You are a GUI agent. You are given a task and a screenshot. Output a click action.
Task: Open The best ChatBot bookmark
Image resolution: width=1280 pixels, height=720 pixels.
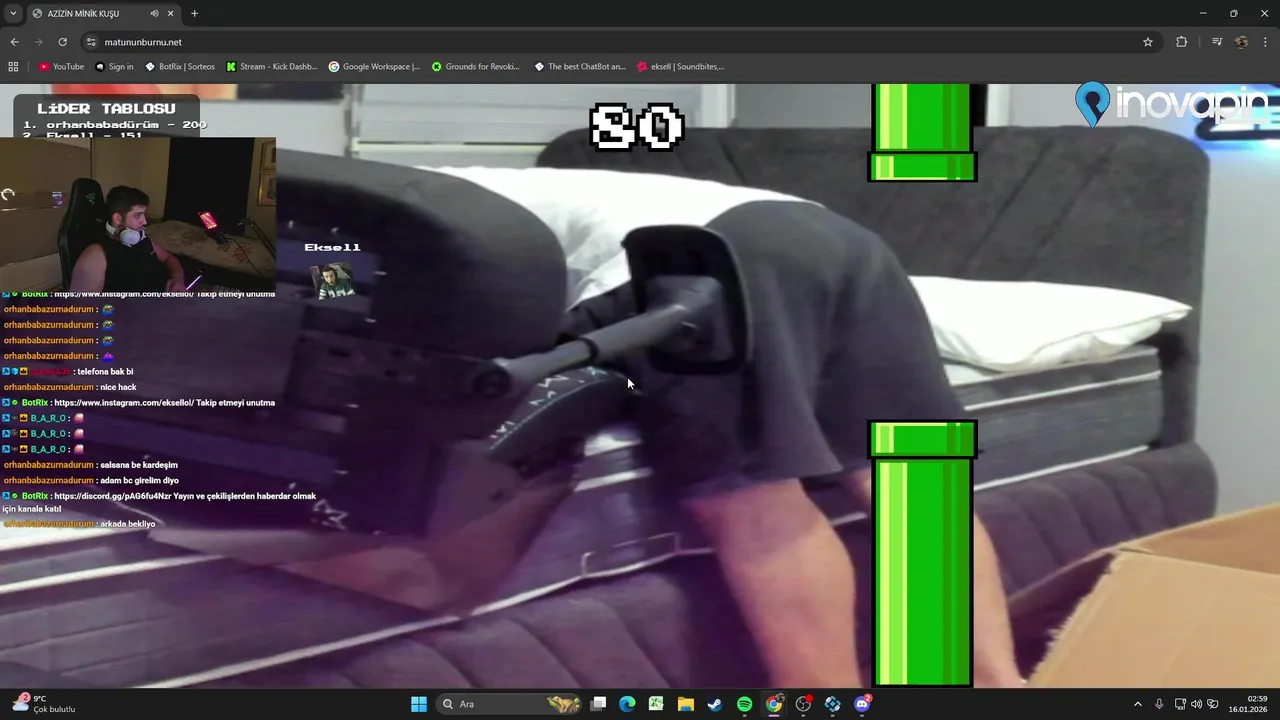click(580, 66)
